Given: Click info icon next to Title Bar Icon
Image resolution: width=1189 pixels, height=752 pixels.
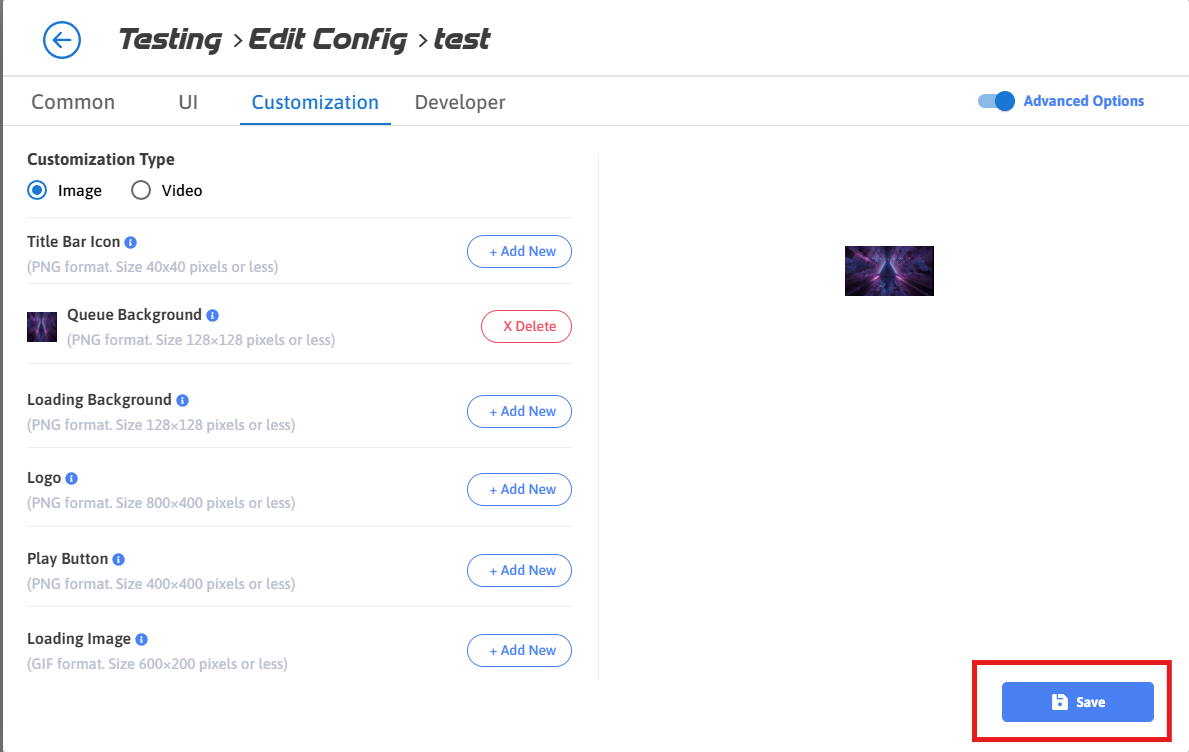Looking at the screenshot, I should coord(131,242).
